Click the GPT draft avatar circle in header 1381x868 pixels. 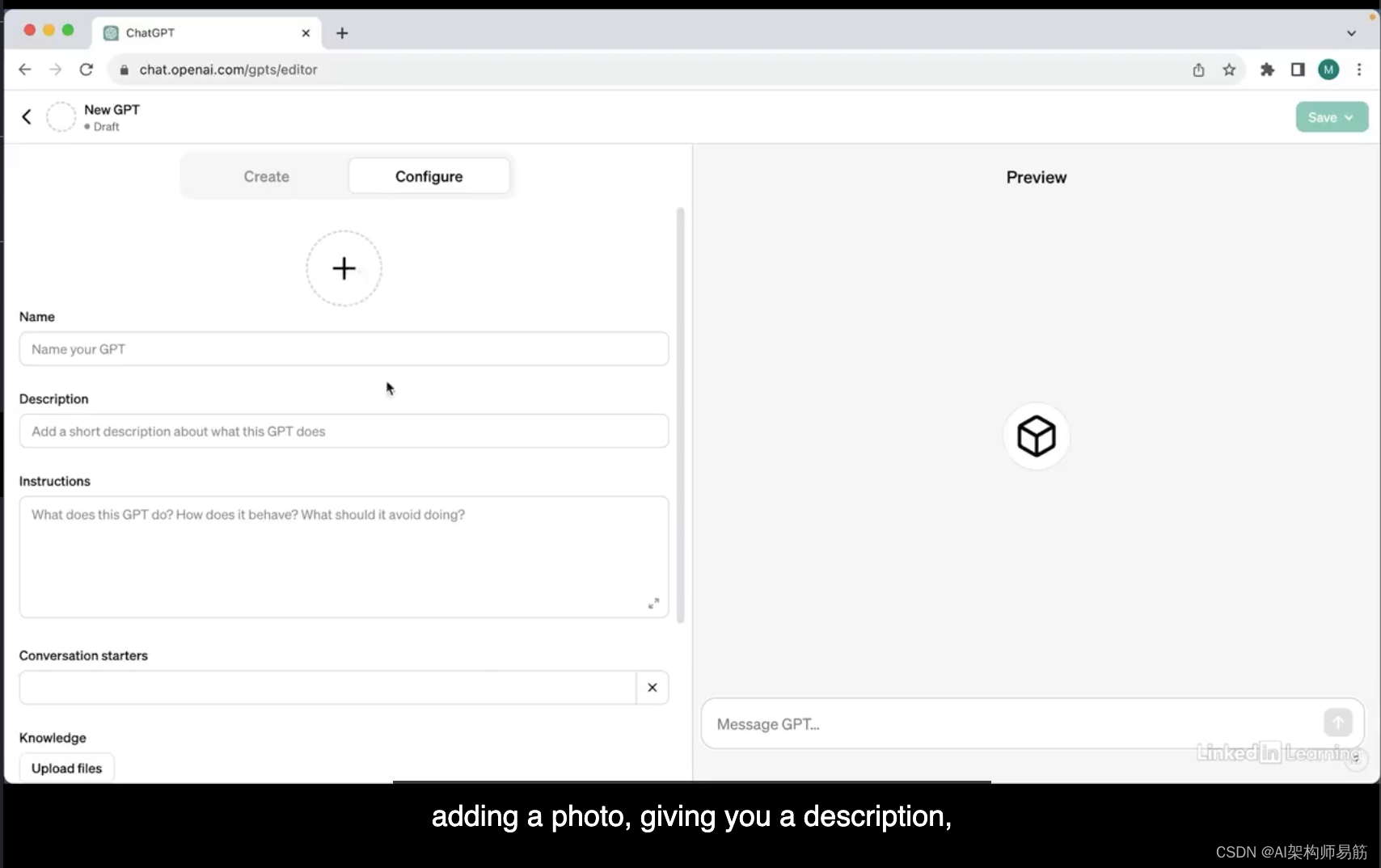click(61, 117)
